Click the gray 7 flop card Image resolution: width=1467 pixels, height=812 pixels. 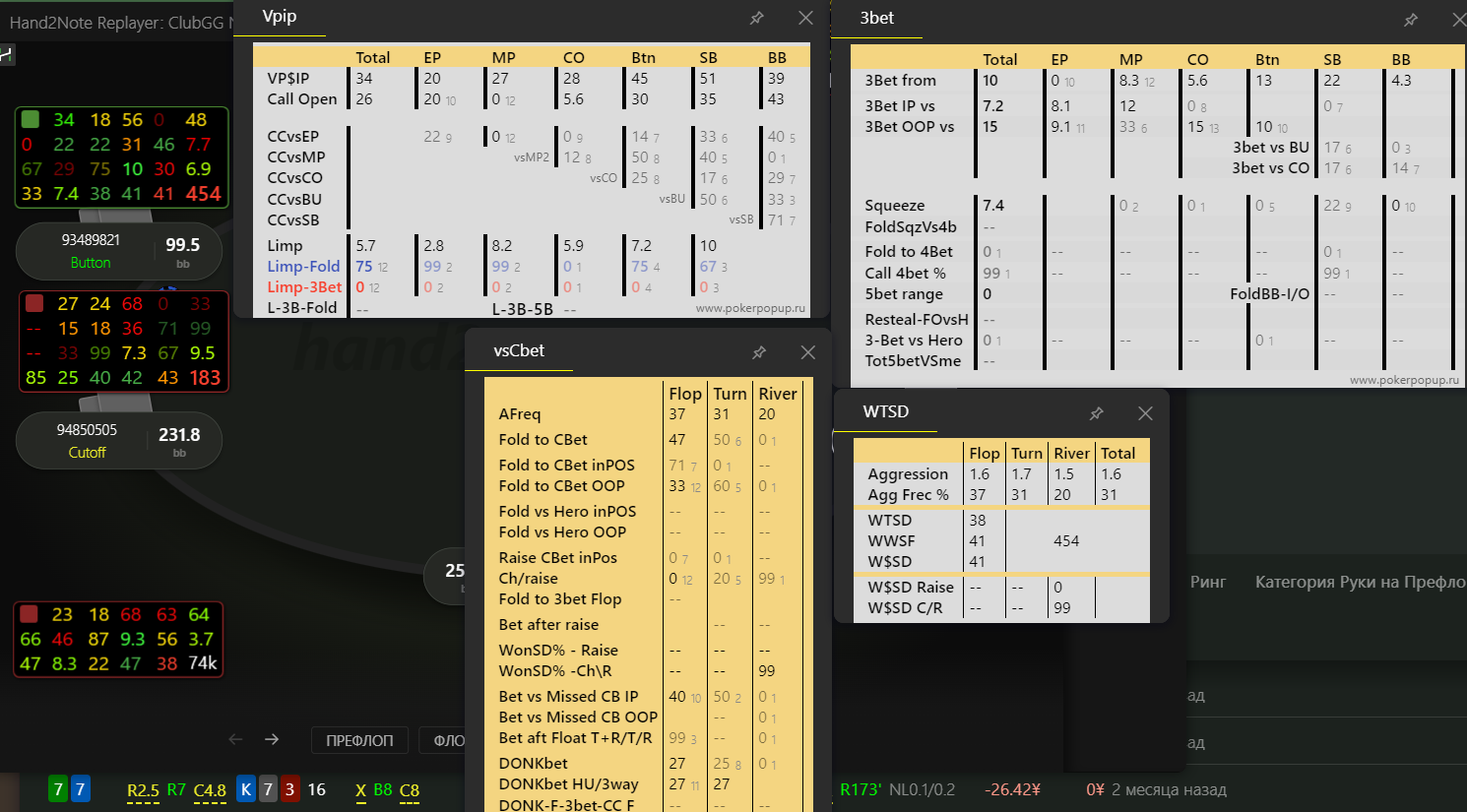click(268, 789)
